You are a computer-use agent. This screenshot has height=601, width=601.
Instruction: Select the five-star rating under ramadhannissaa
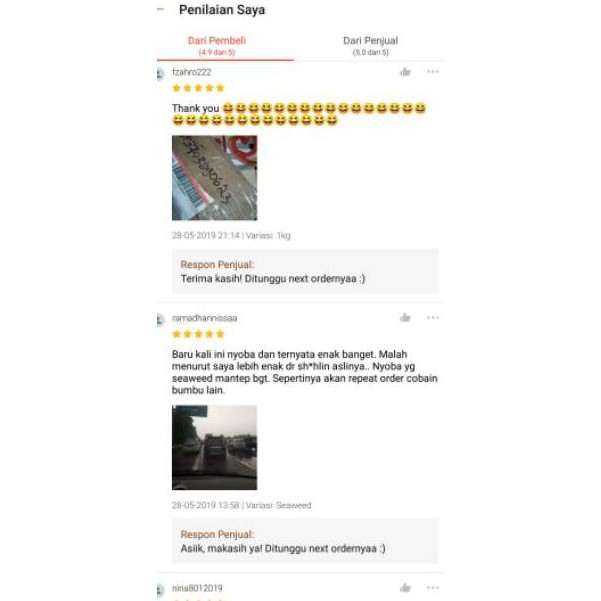click(198, 334)
